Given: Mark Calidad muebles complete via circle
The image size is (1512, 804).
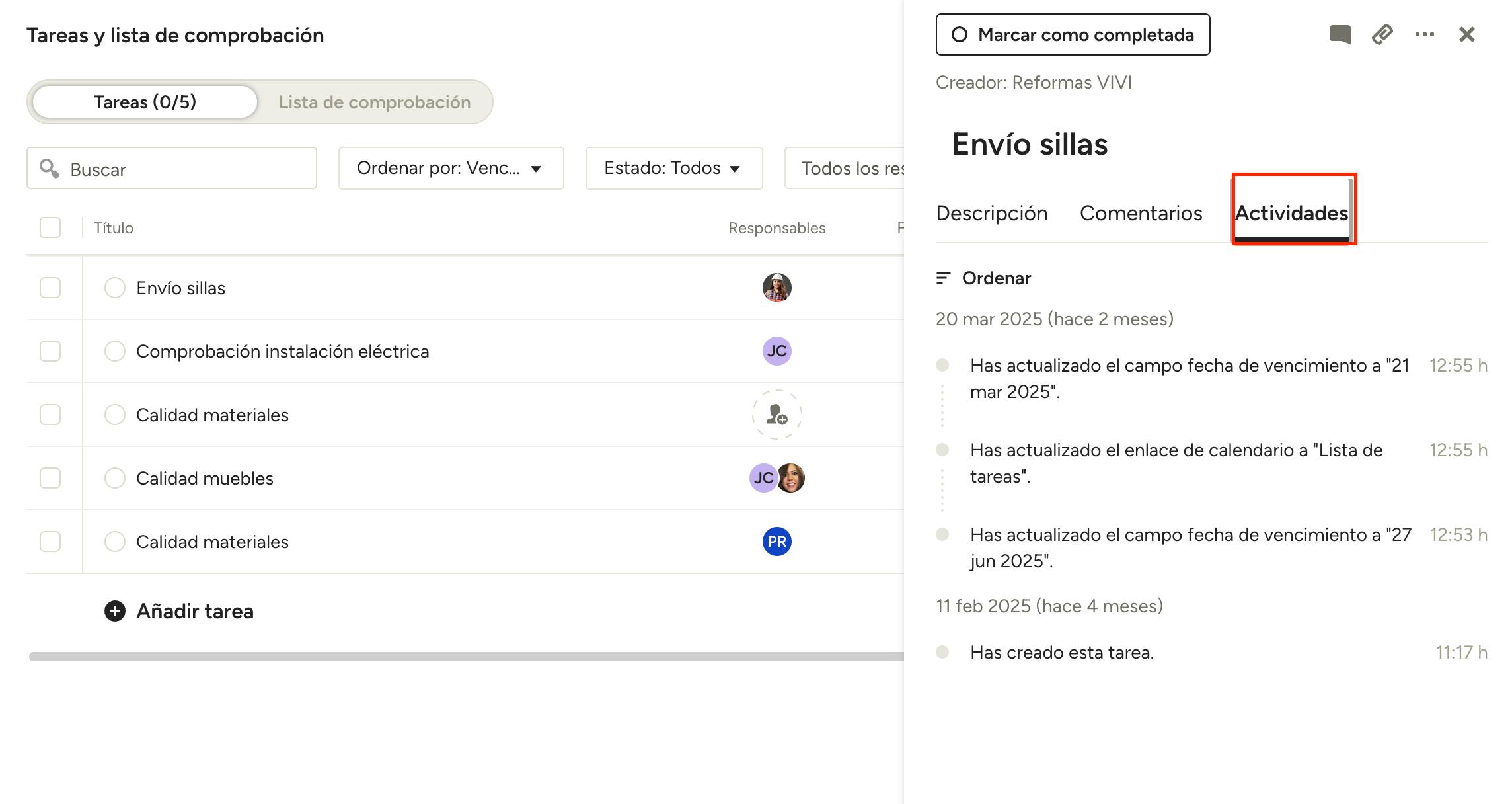Looking at the screenshot, I should coord(115,478).
